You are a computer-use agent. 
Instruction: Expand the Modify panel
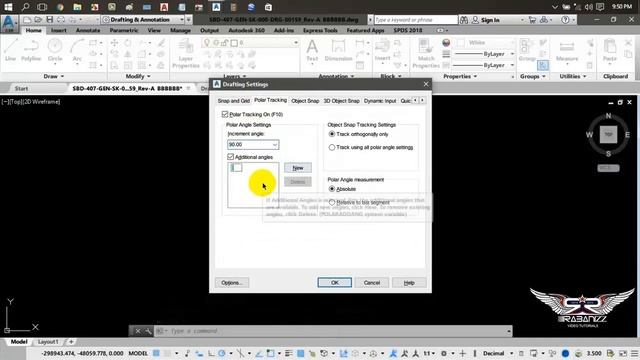click(x=138, y=76)
